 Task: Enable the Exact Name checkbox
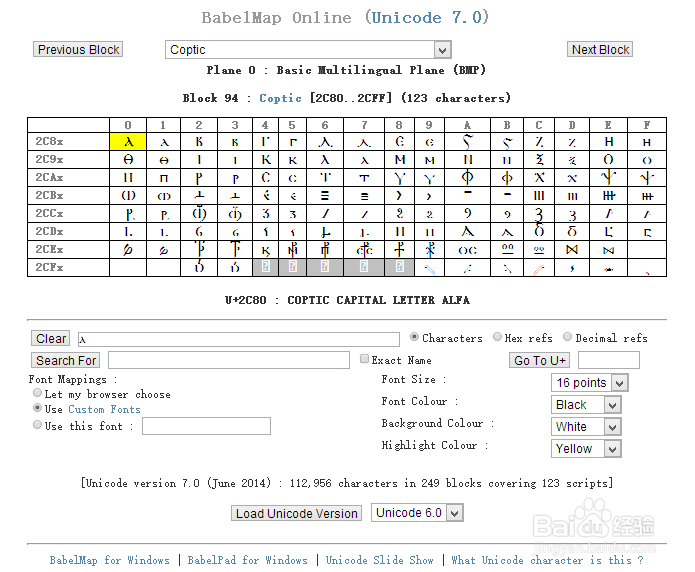click(364, 359)
